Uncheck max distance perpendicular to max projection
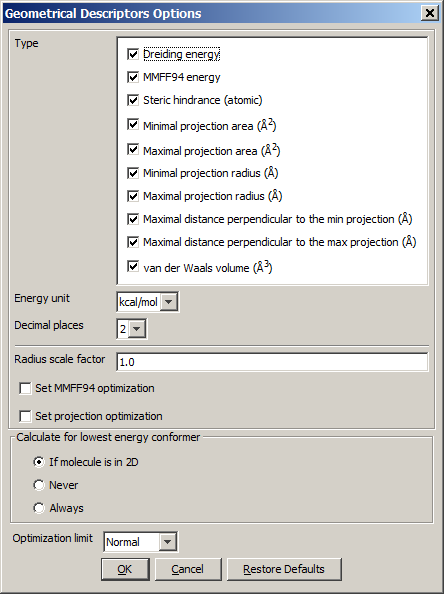Image resolution: width=444 pixels, height=594 pixels. click(x=133, y=242)
